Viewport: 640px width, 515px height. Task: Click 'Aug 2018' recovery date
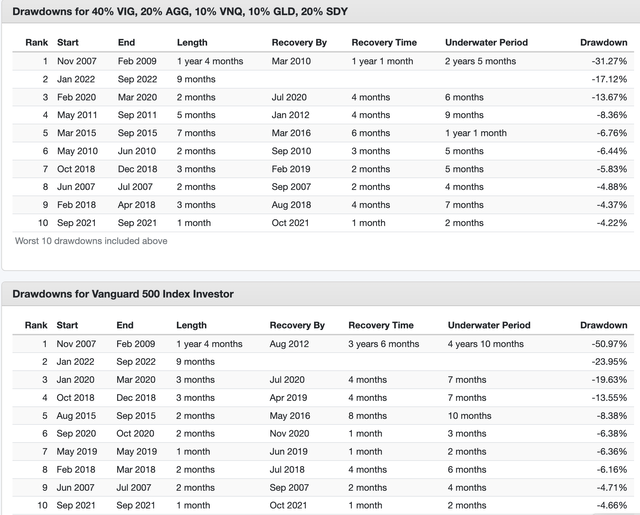pyautogui.click(x=291, y=205)
